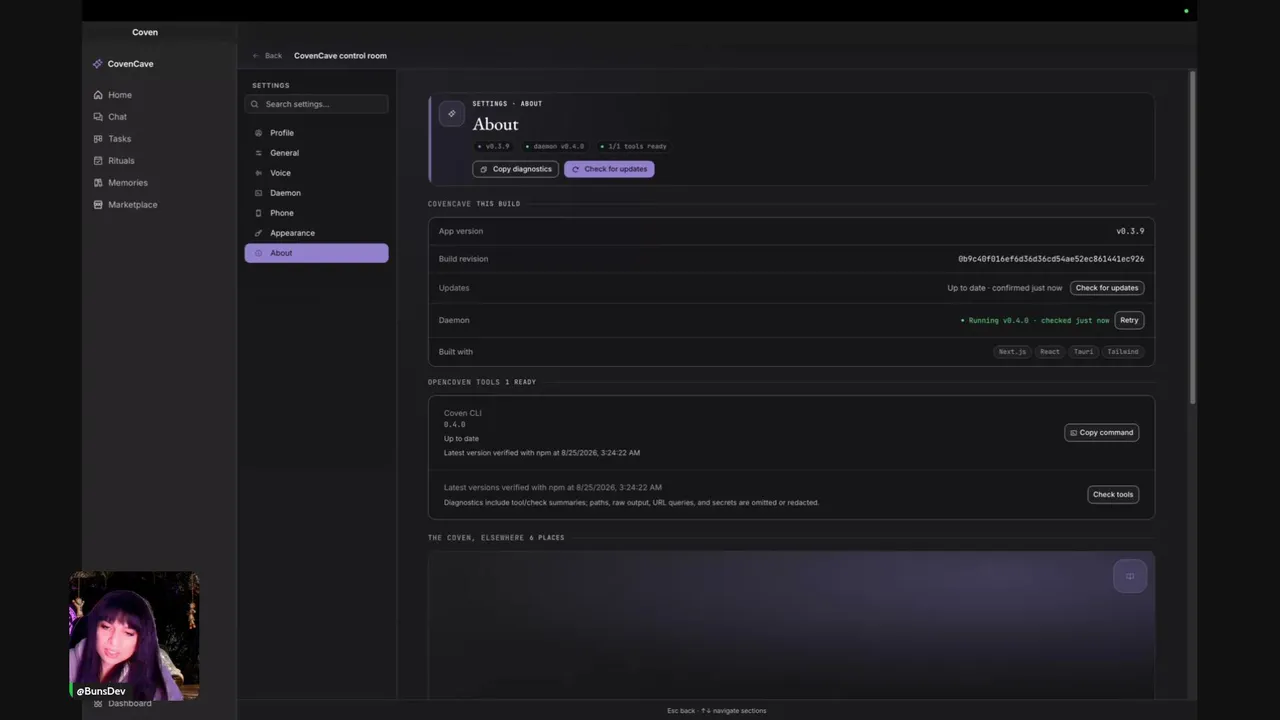1280x720 pixels.
Task: Click the About header badge icon
Action: (x=452, y=114)
